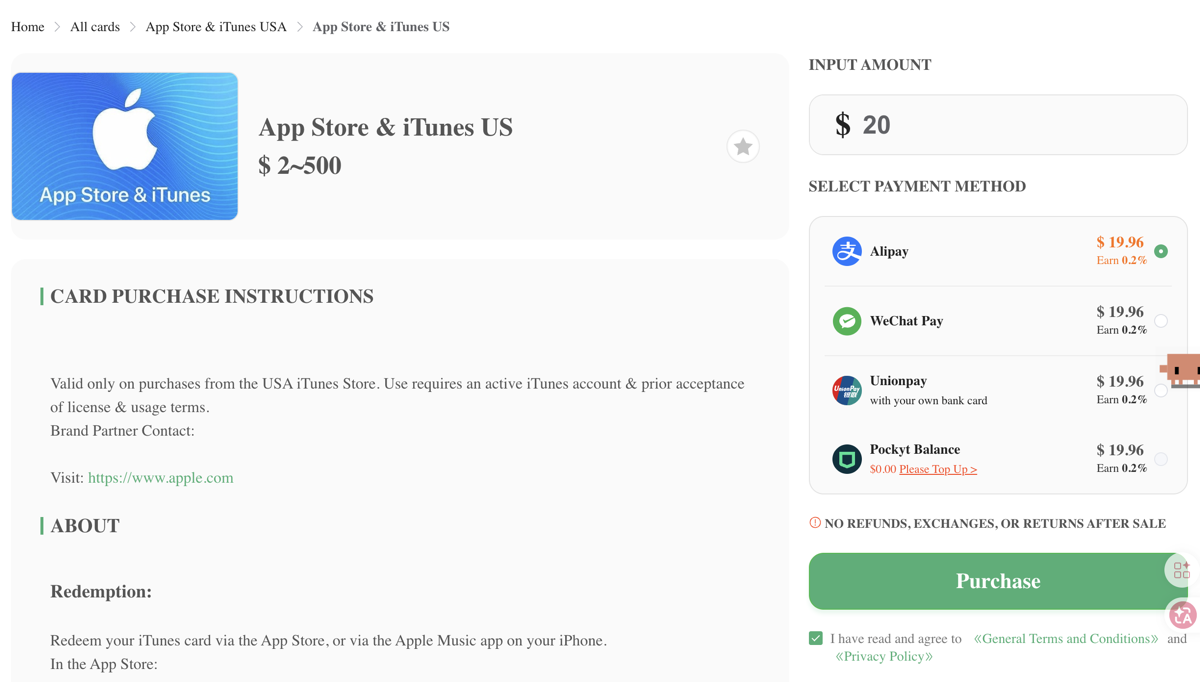
Task: Select WeChat Pay radio button
Action: 1161,321
